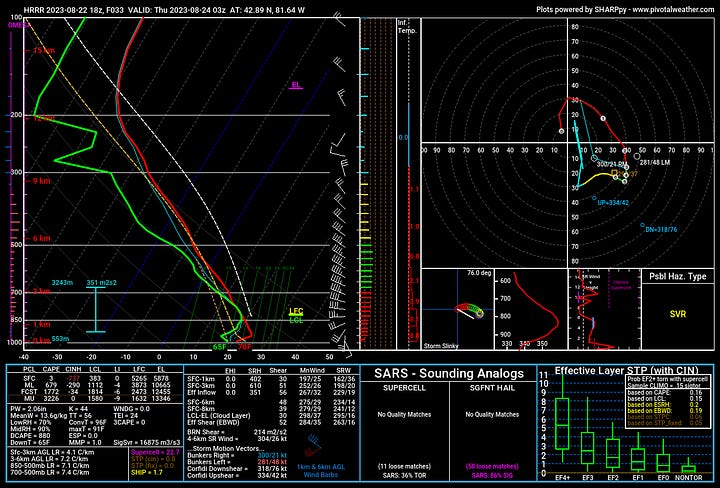Click the yellow SHIP = 1.7 value
The image size is (720, 488).
(x=146, y=472)
